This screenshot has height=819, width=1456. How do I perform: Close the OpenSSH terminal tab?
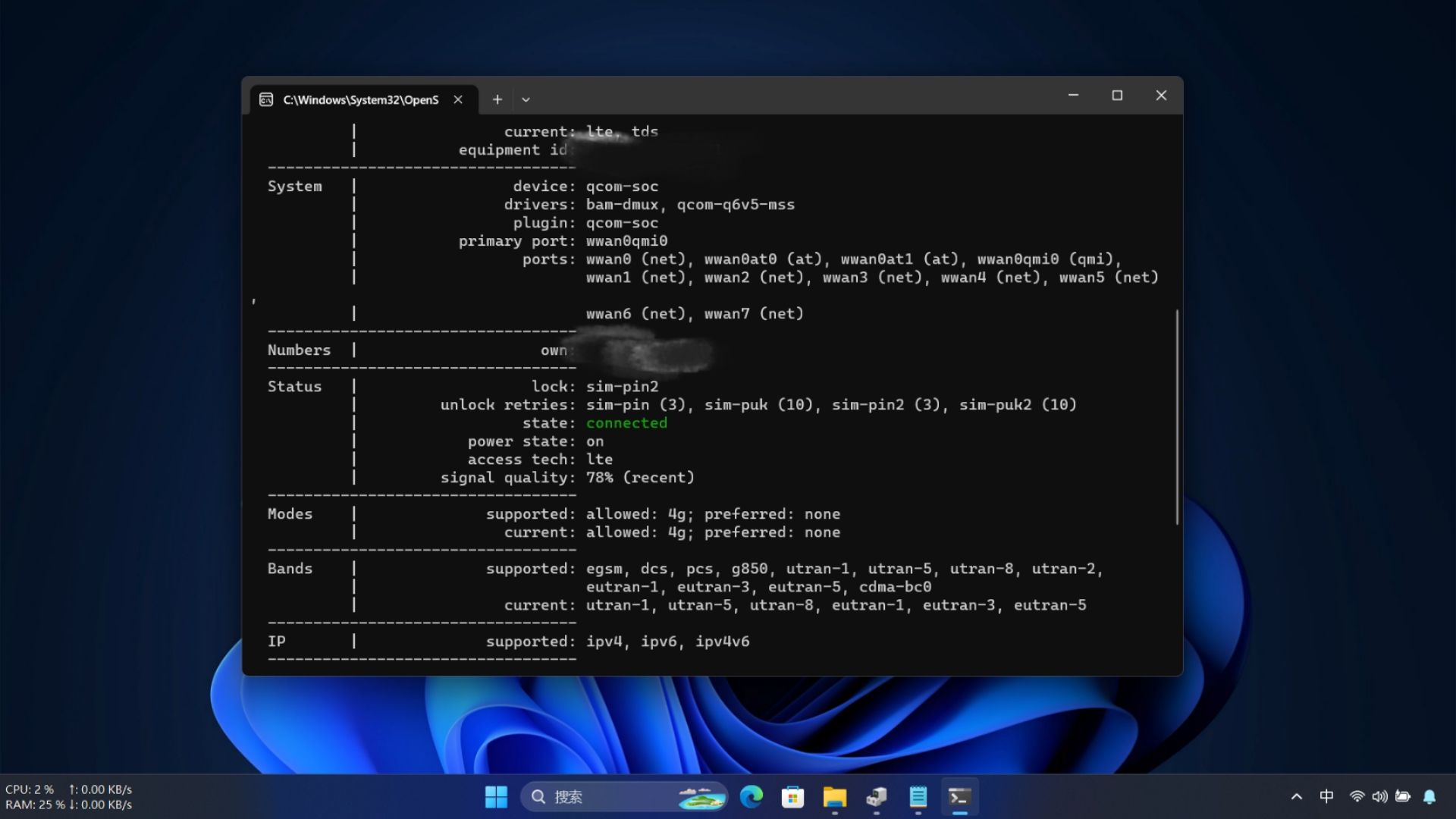[x=458, y=99]
